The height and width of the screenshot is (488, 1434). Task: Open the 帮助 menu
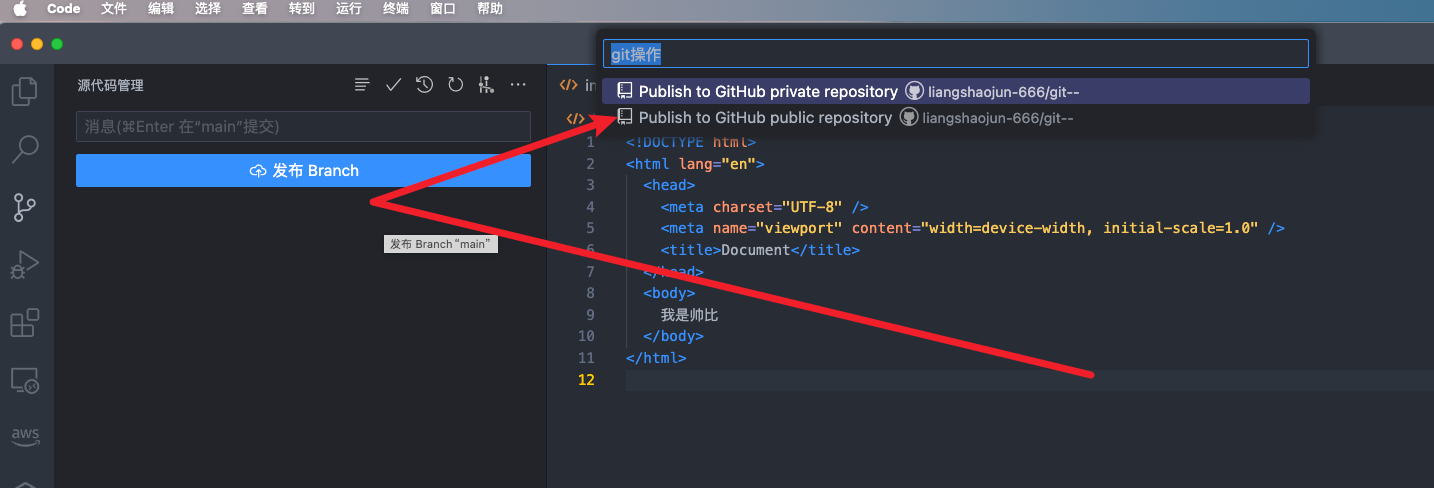click(490, 9)
